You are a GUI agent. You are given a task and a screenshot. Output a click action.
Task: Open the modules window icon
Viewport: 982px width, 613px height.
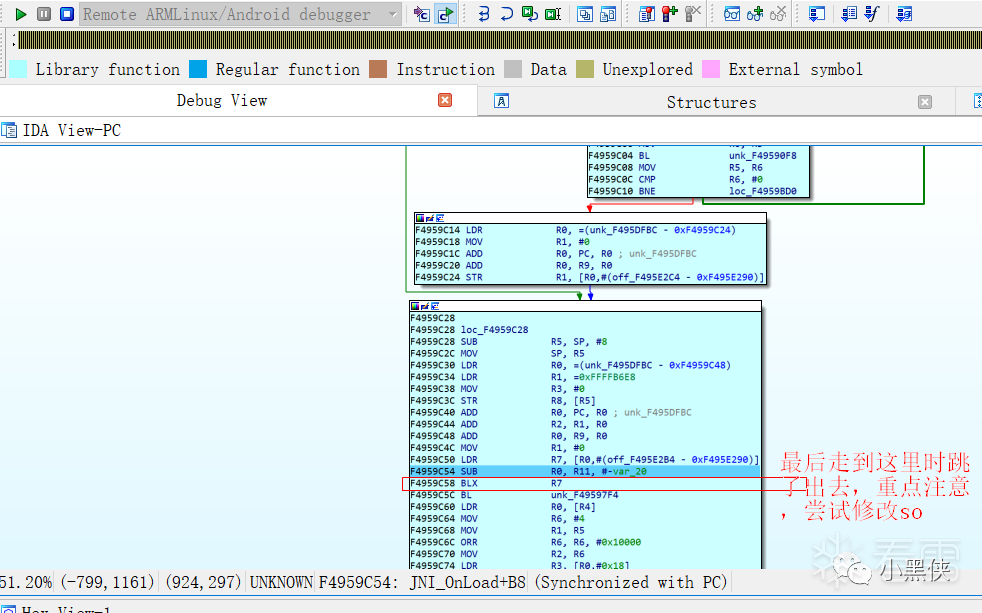(608, 14)
